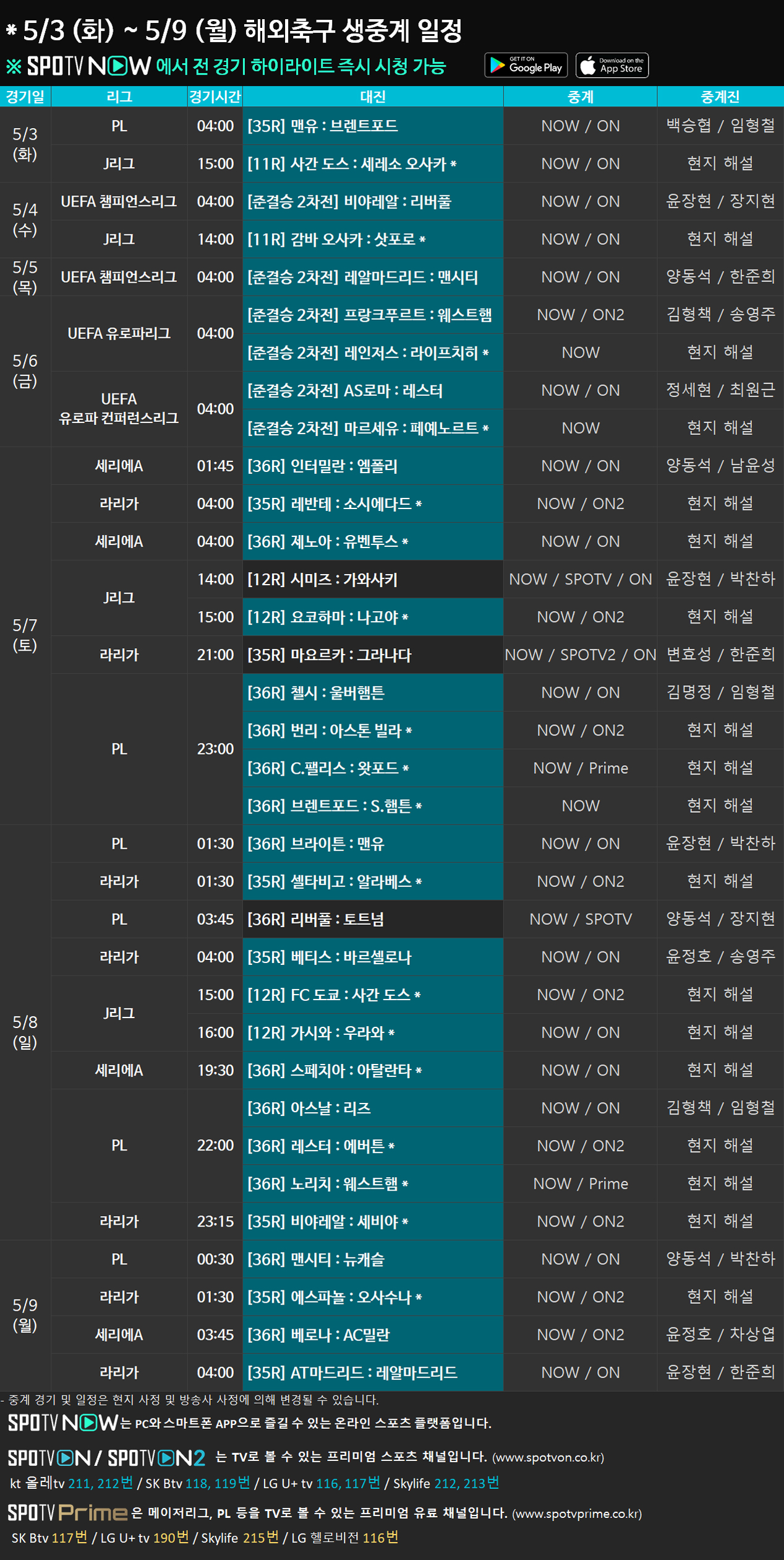
Task: Click the SPOTV NOW logo in footer
Action: 62,1422
